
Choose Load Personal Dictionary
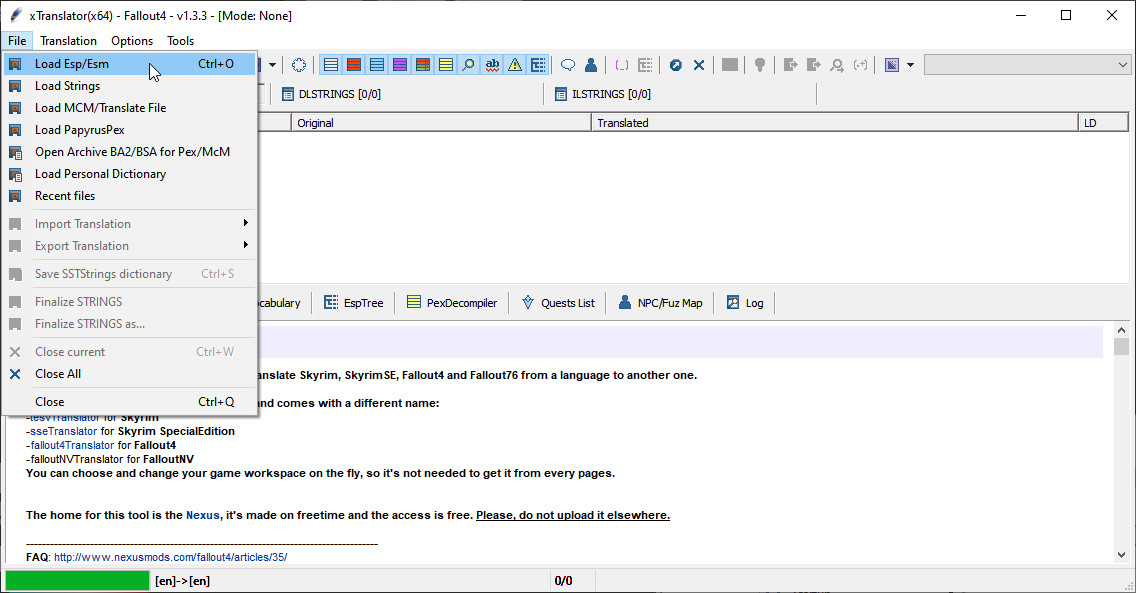tap(130, 174)
